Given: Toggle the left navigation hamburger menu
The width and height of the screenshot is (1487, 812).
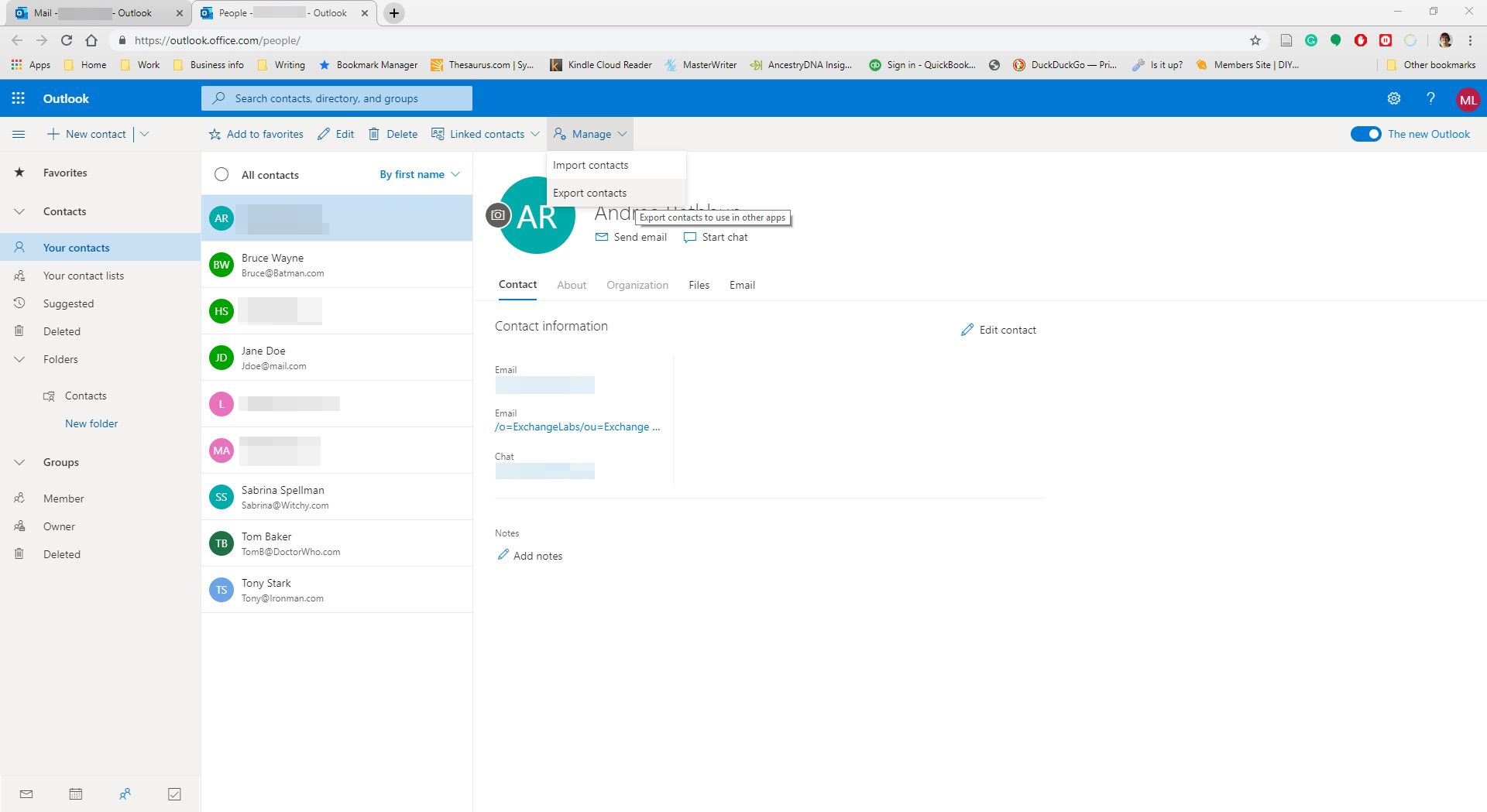Looking at the screenshot, I should click(x=19, y=134).
